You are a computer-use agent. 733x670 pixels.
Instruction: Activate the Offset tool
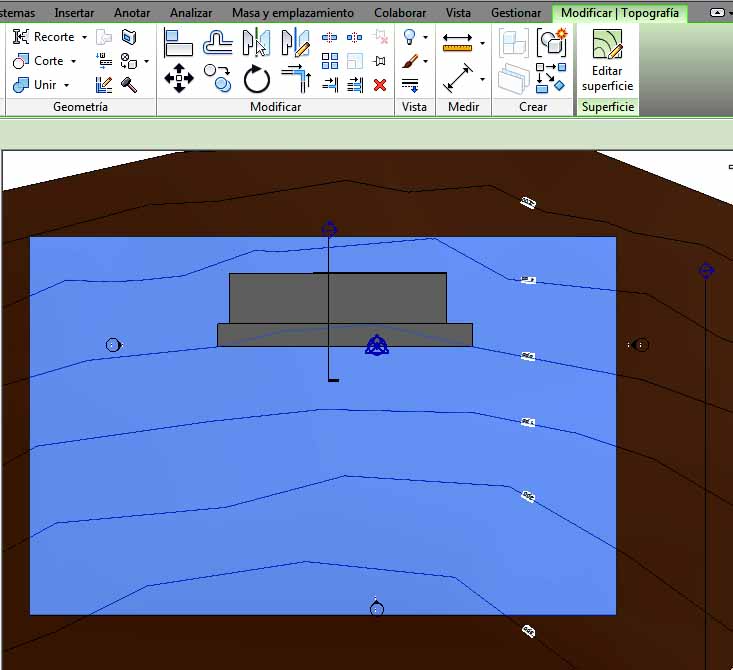[x=217, y=42]
